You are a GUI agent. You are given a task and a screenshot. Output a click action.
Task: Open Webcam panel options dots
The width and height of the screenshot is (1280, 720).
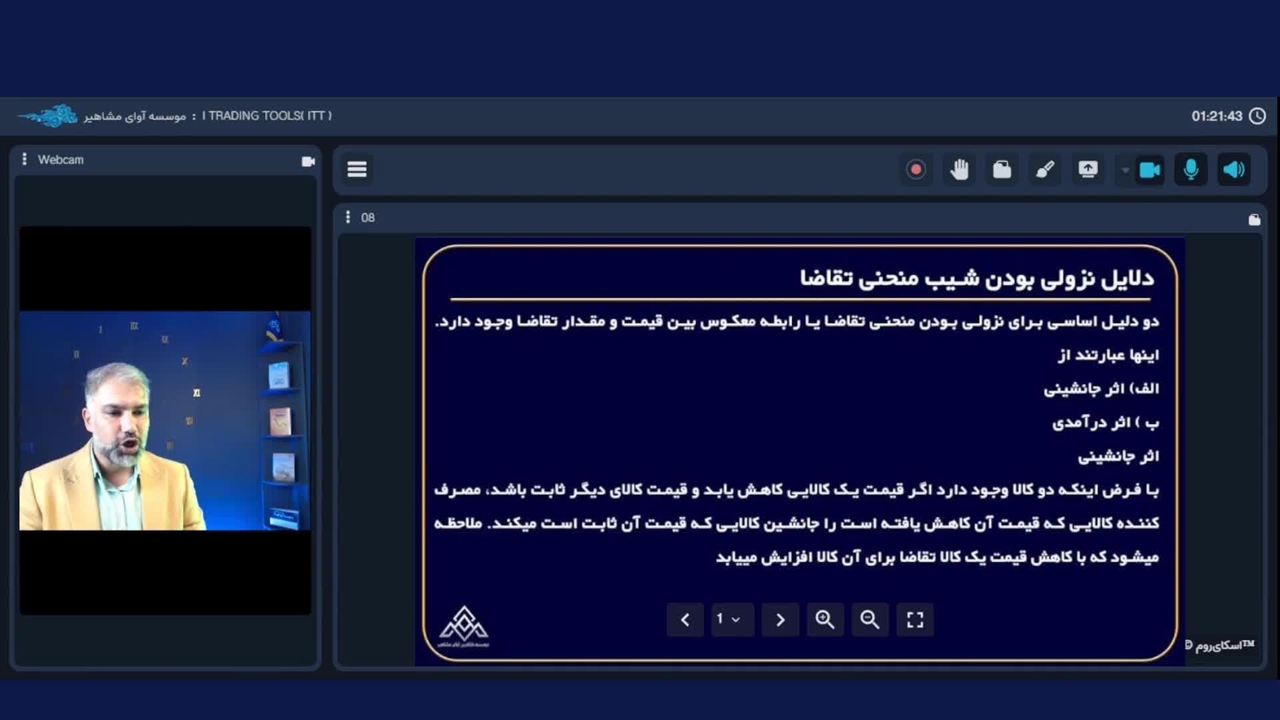point(24,160)
